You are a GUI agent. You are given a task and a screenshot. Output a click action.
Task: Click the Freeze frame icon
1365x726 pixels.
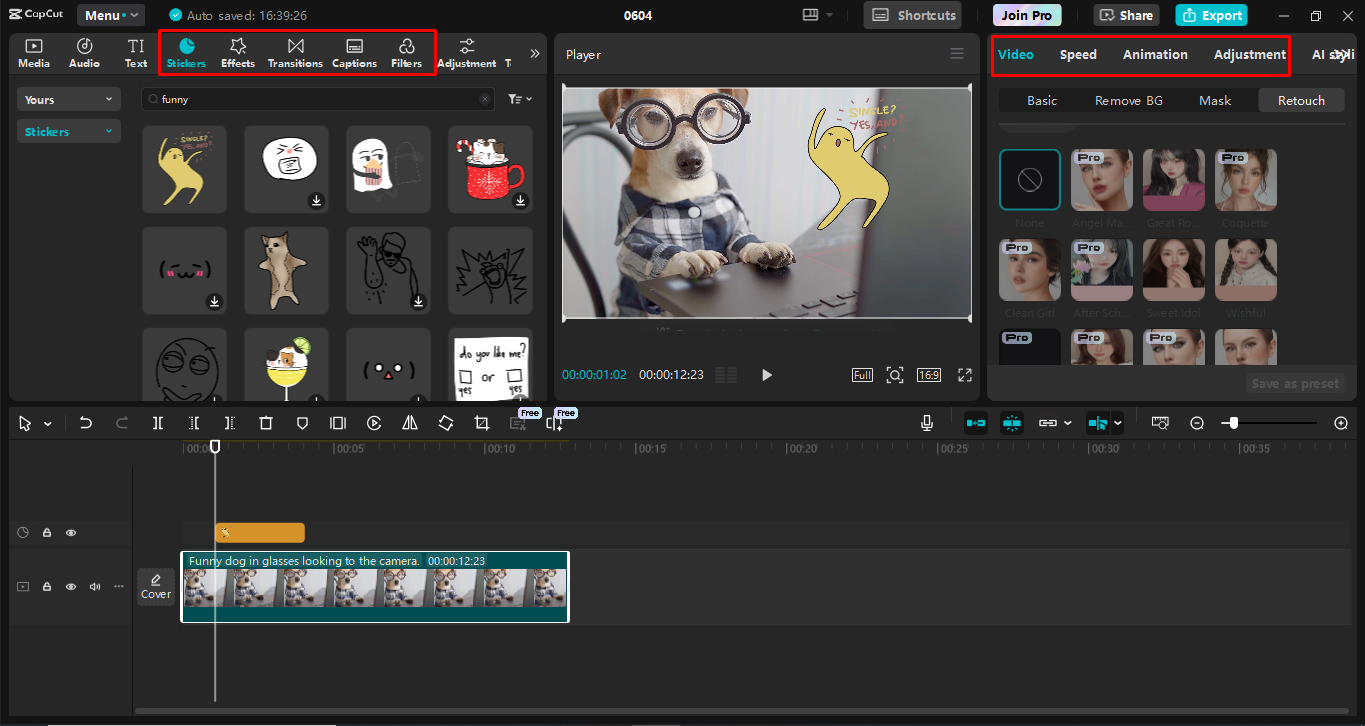338,423
